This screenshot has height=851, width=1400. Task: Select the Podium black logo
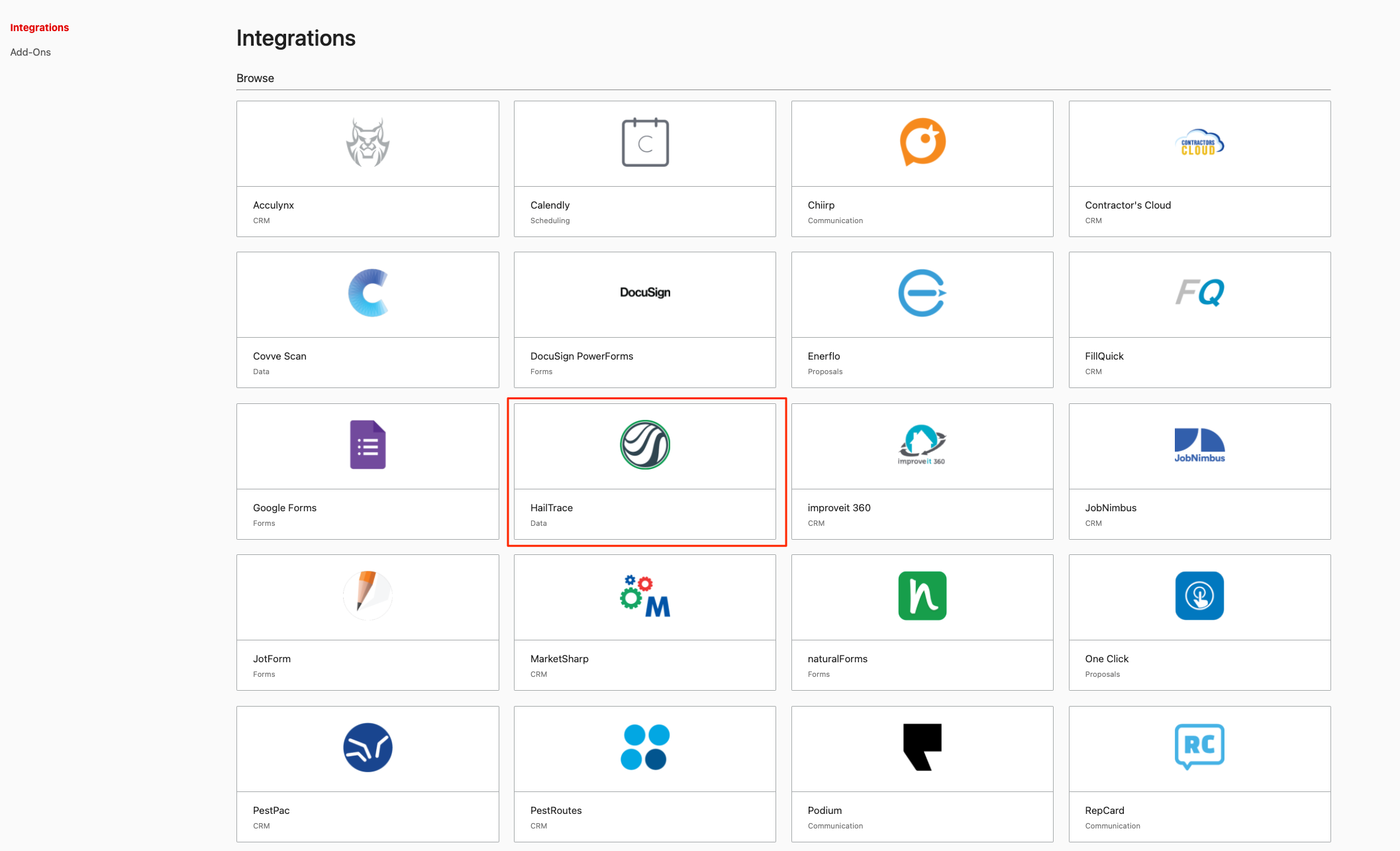(923, 747)
